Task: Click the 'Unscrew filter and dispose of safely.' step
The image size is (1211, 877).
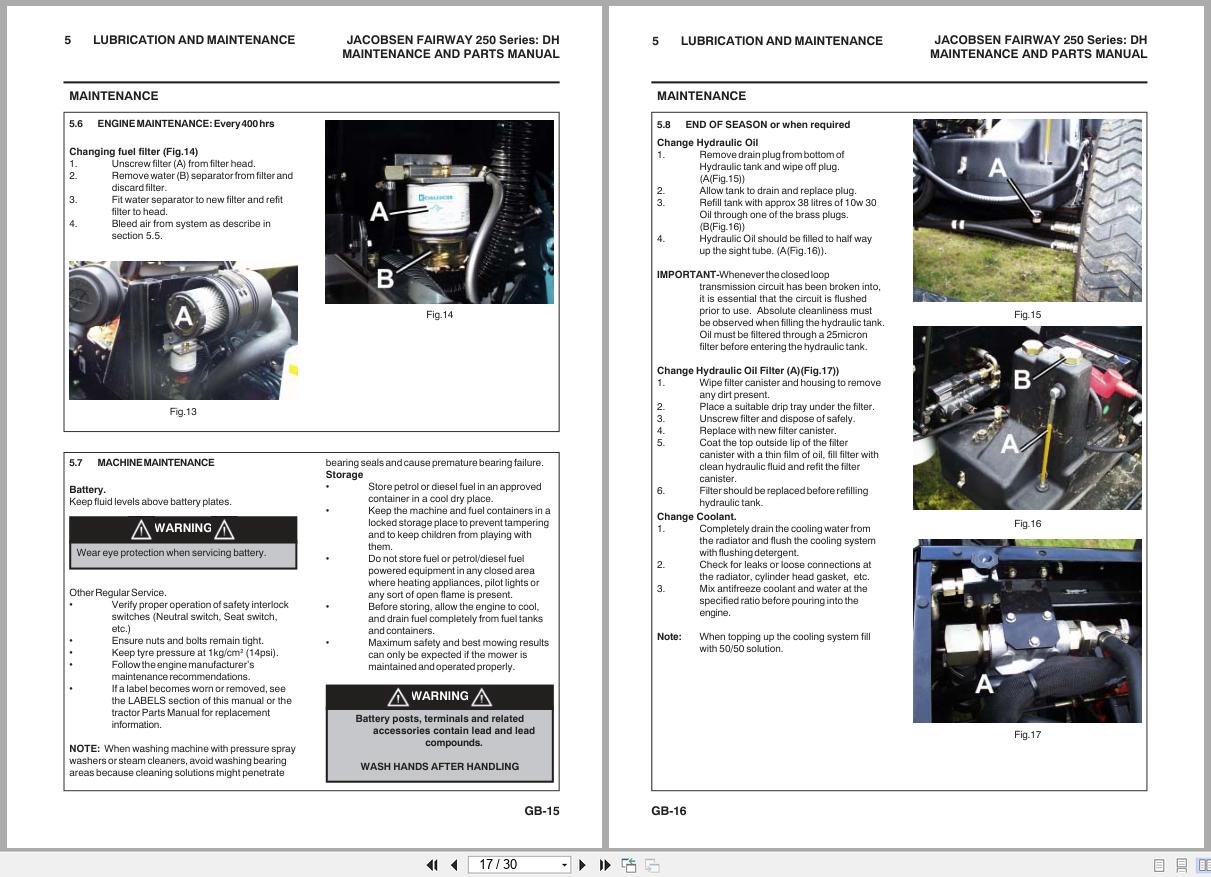Action: pos(777,419)
